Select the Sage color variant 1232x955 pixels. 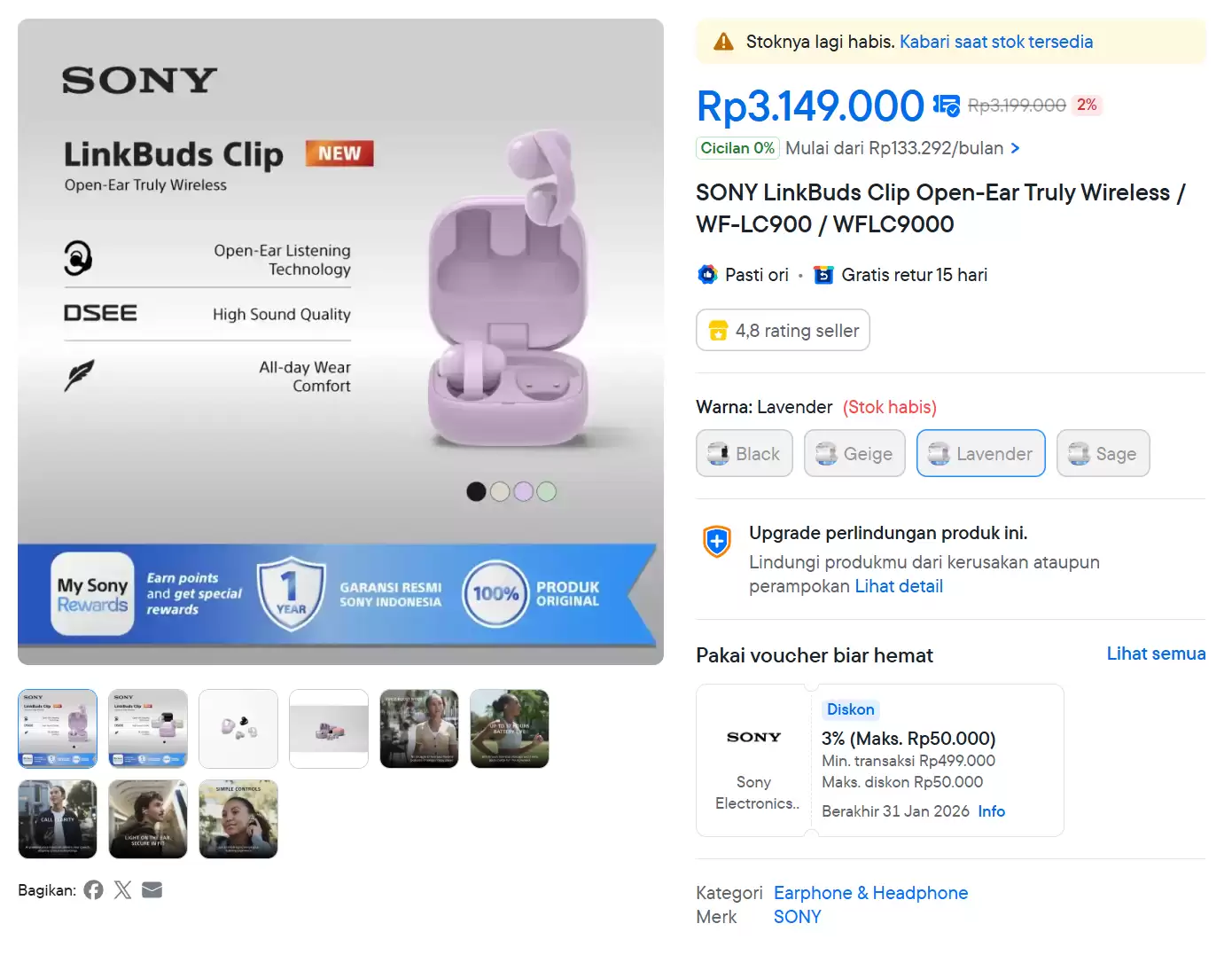click(1103, 453)
